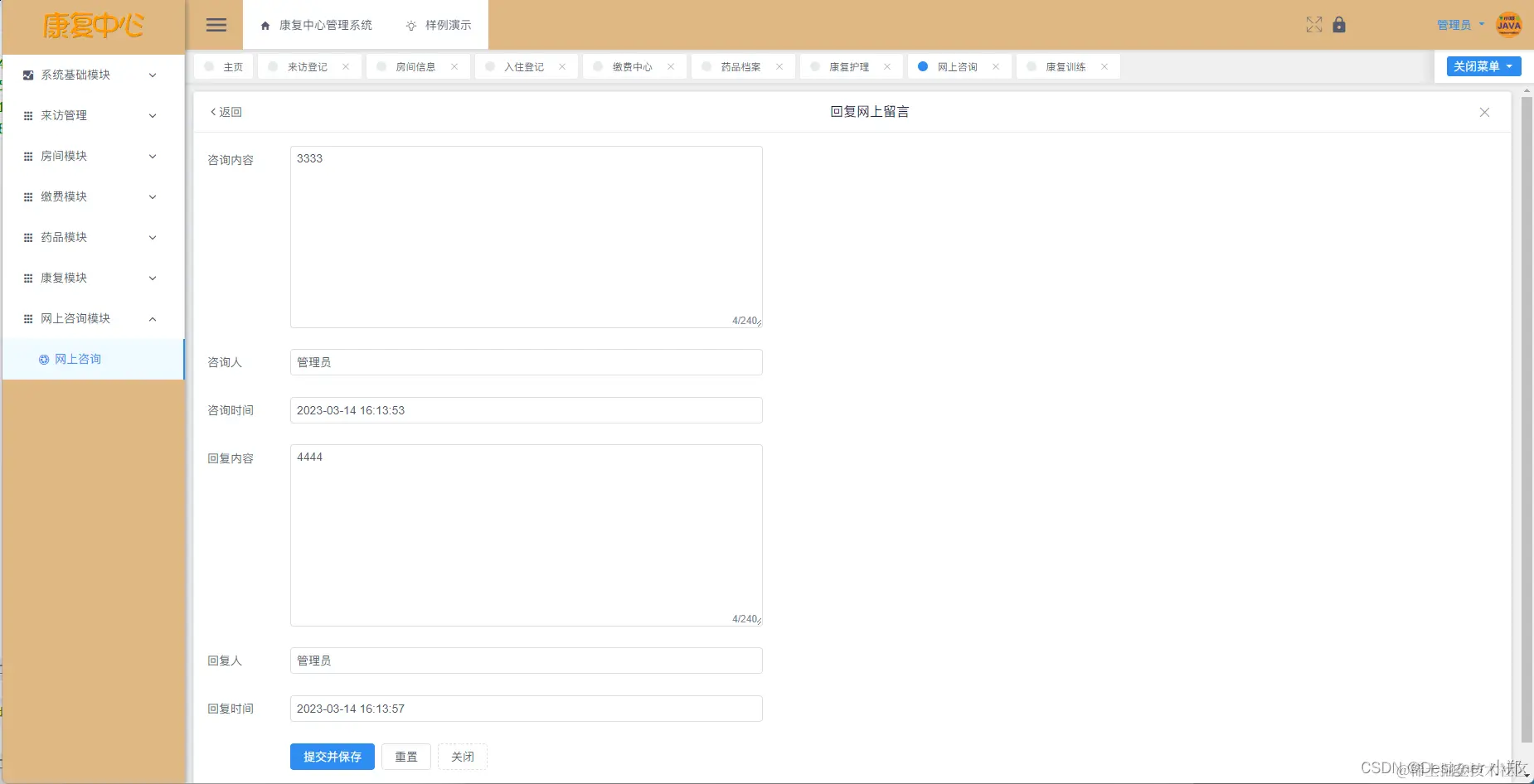Click the fullscreen expand icon
Viewport: 1534px width, 784px height.
coord(1314,25)
